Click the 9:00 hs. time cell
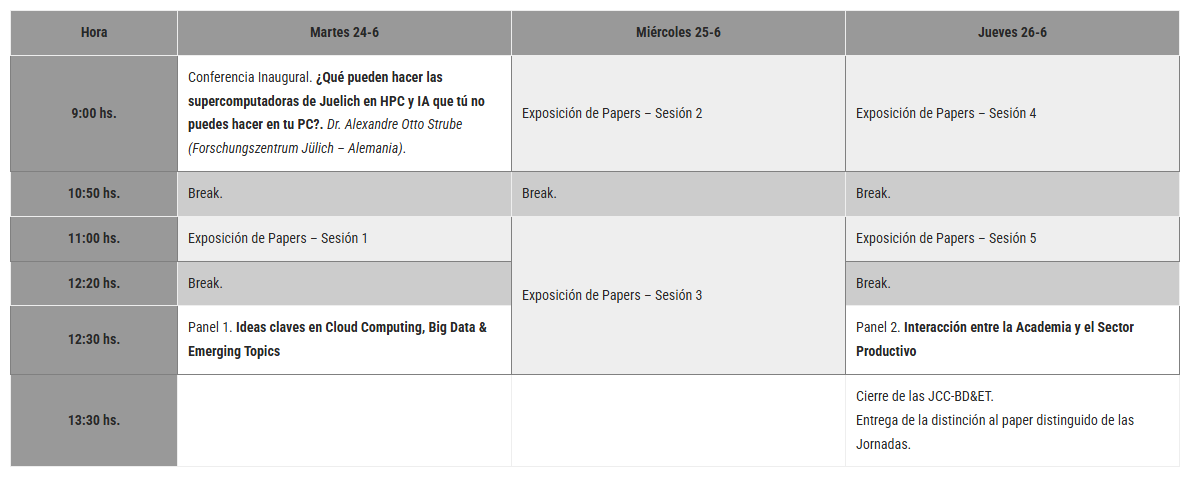The image size is (1190, 478). pos(94,113)
